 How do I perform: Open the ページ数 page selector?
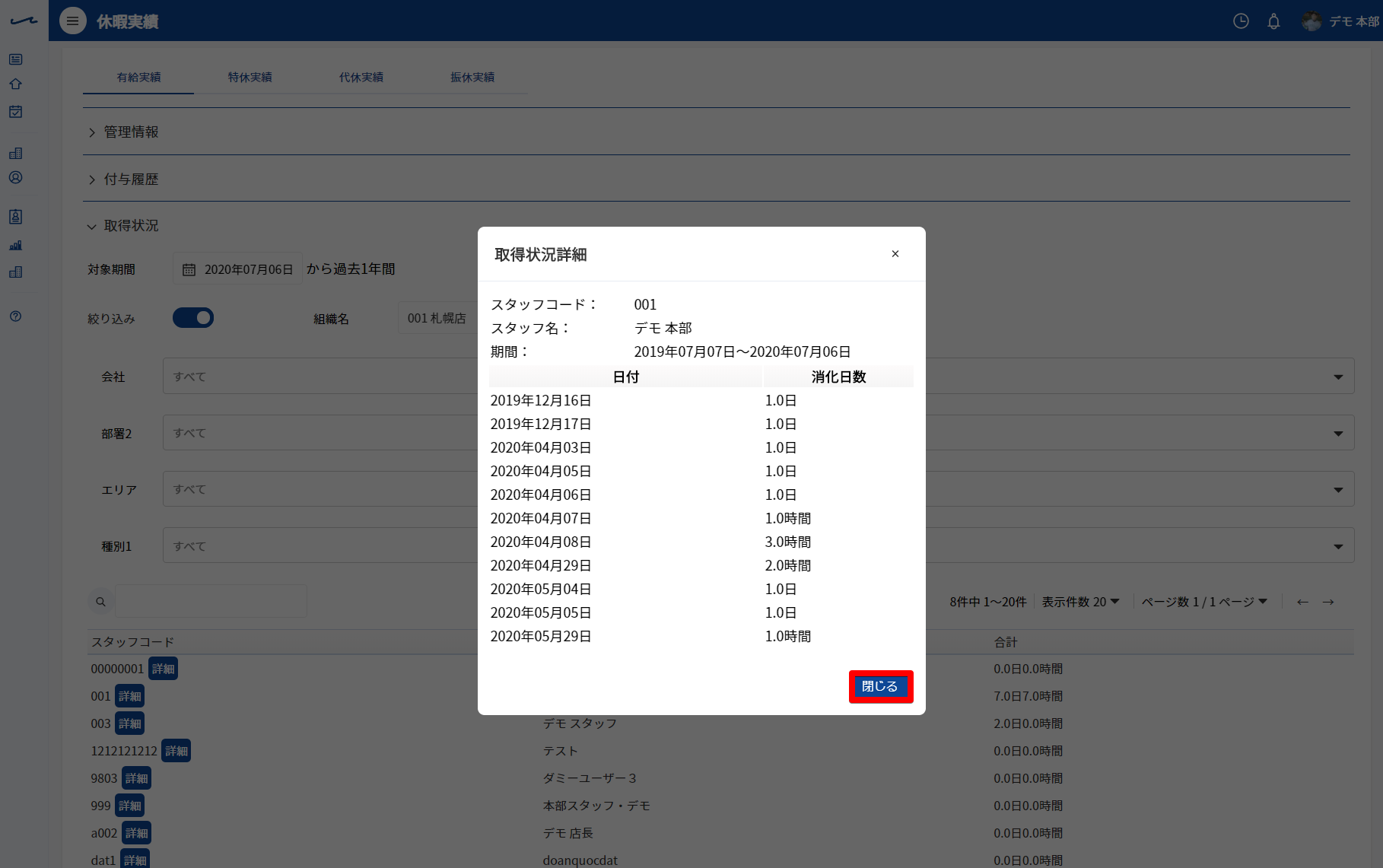coord(1204,602)
